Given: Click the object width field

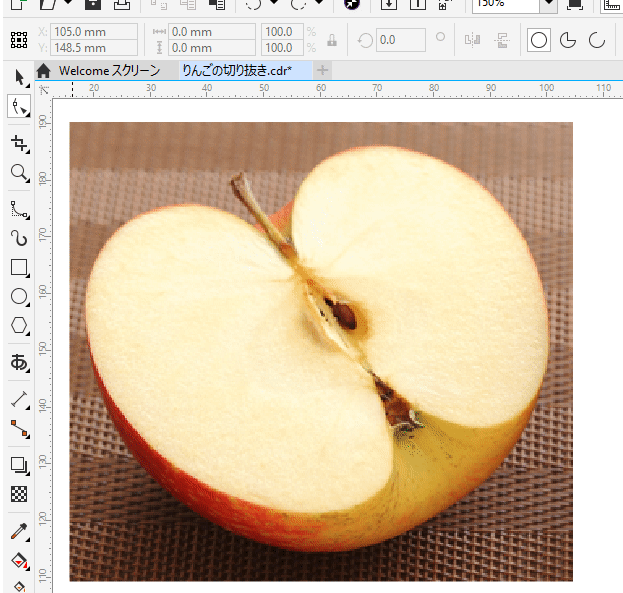Looking at the screenshot, I should (x=212, y=32).
